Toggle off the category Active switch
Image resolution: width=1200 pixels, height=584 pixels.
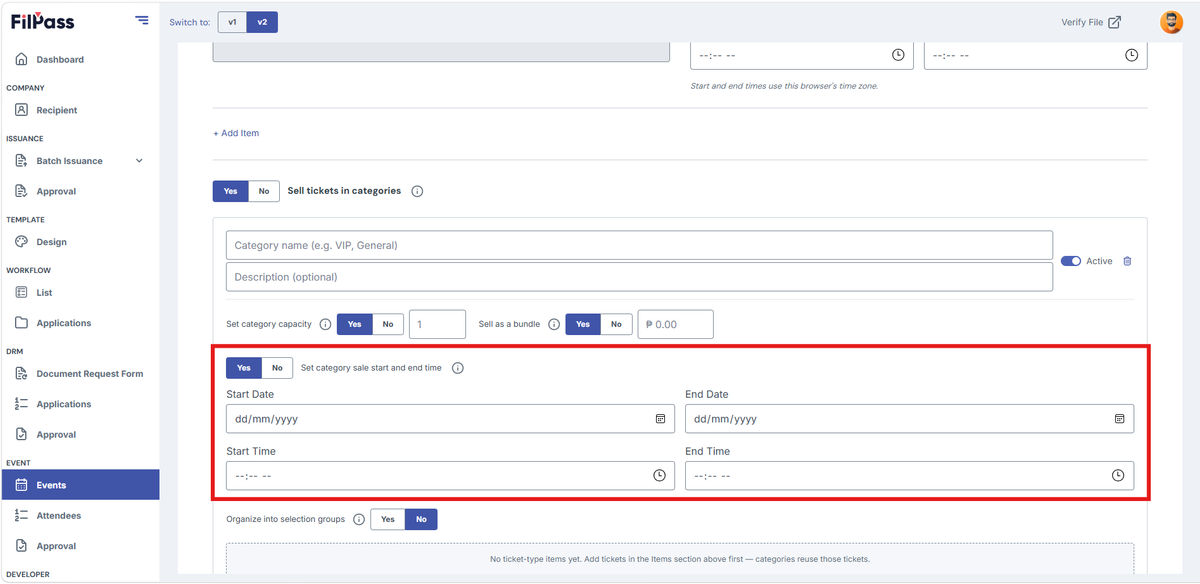1071,261
